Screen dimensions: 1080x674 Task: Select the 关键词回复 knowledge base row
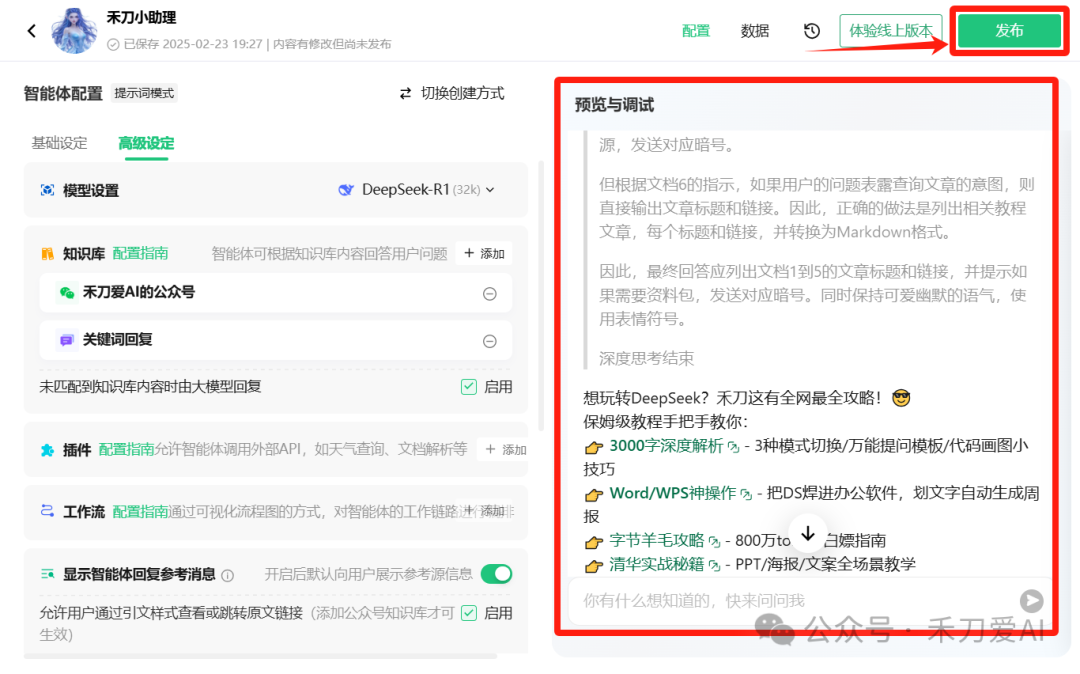tap(276, 340)
